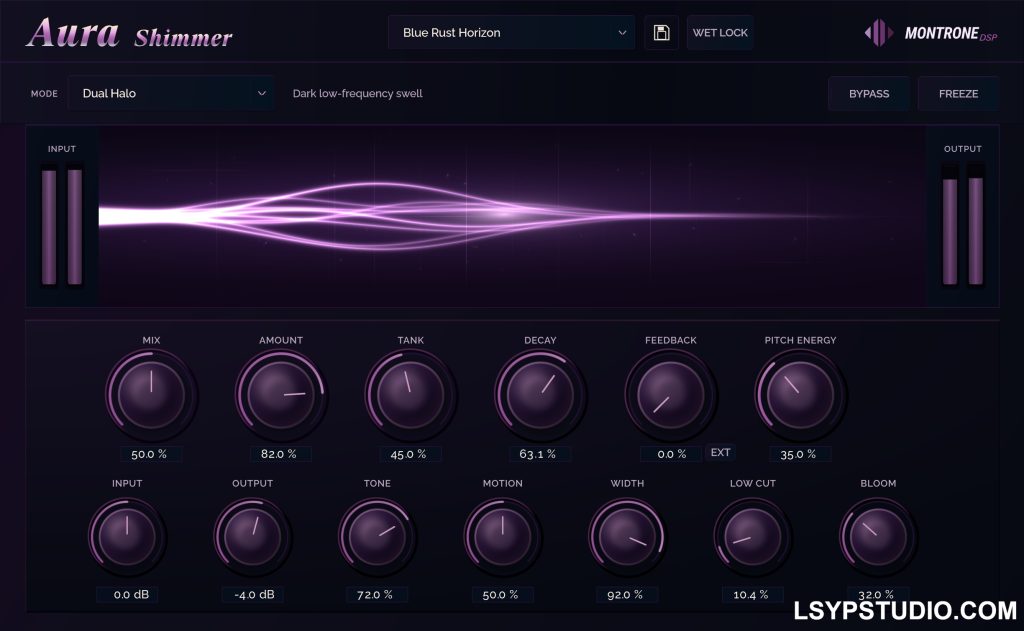
Task: Click the MIX value field 50.0 %
Action: [150, 454]
